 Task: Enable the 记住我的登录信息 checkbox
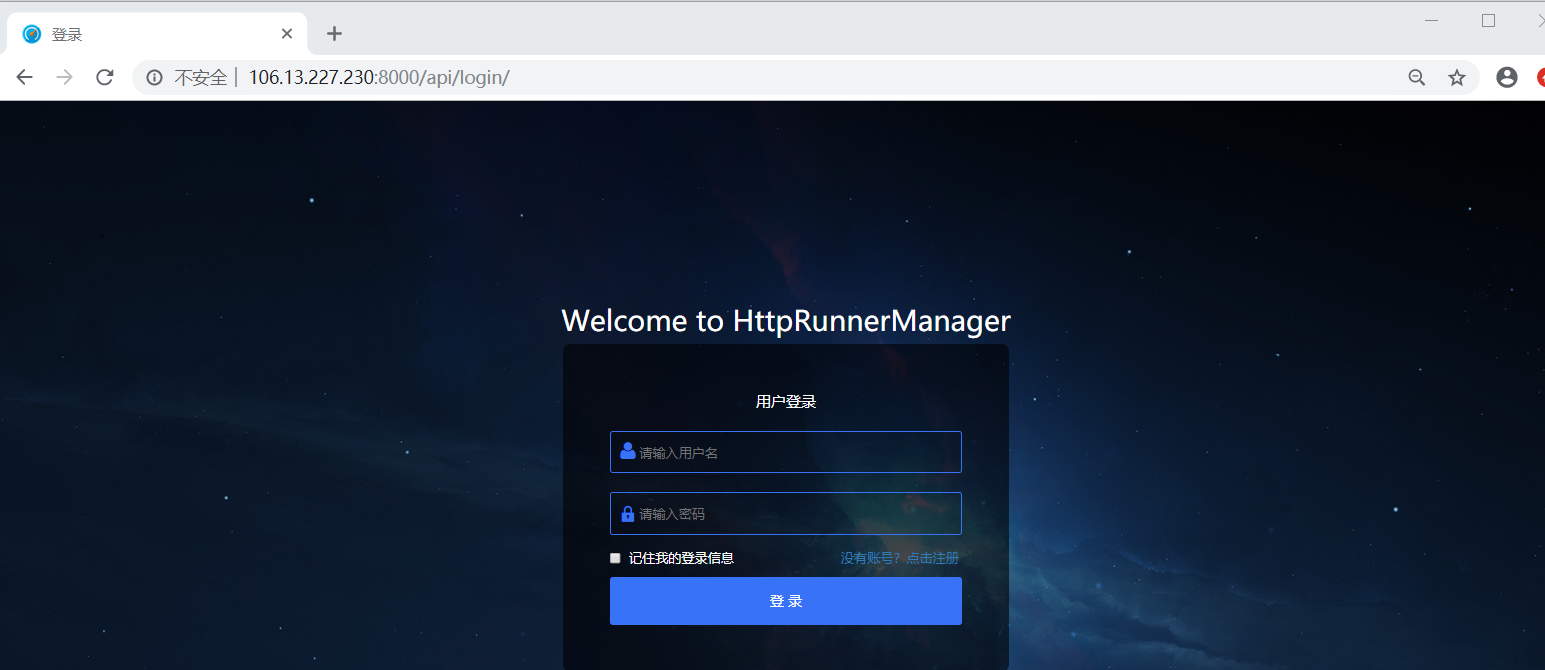click(615, 557)
